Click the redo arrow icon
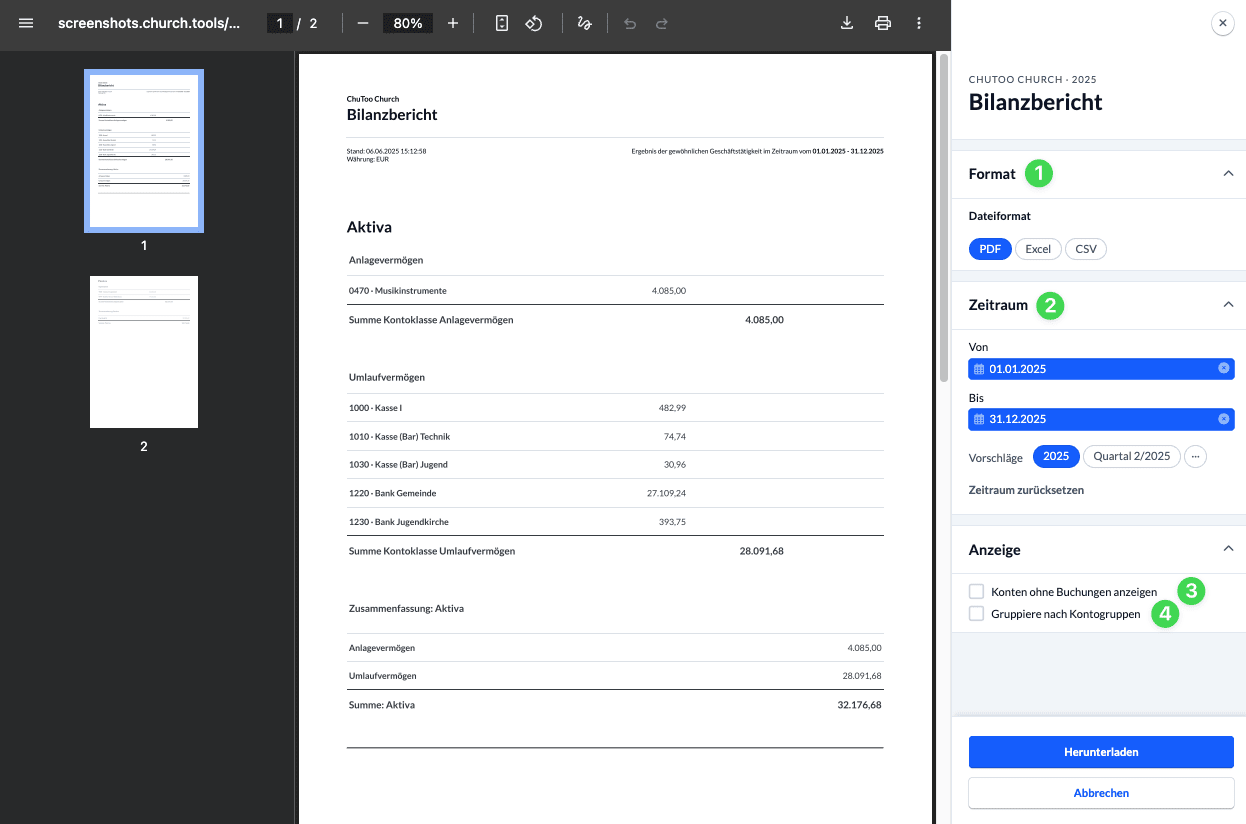This screenshot has height=824, width=1246. [661, 23]
